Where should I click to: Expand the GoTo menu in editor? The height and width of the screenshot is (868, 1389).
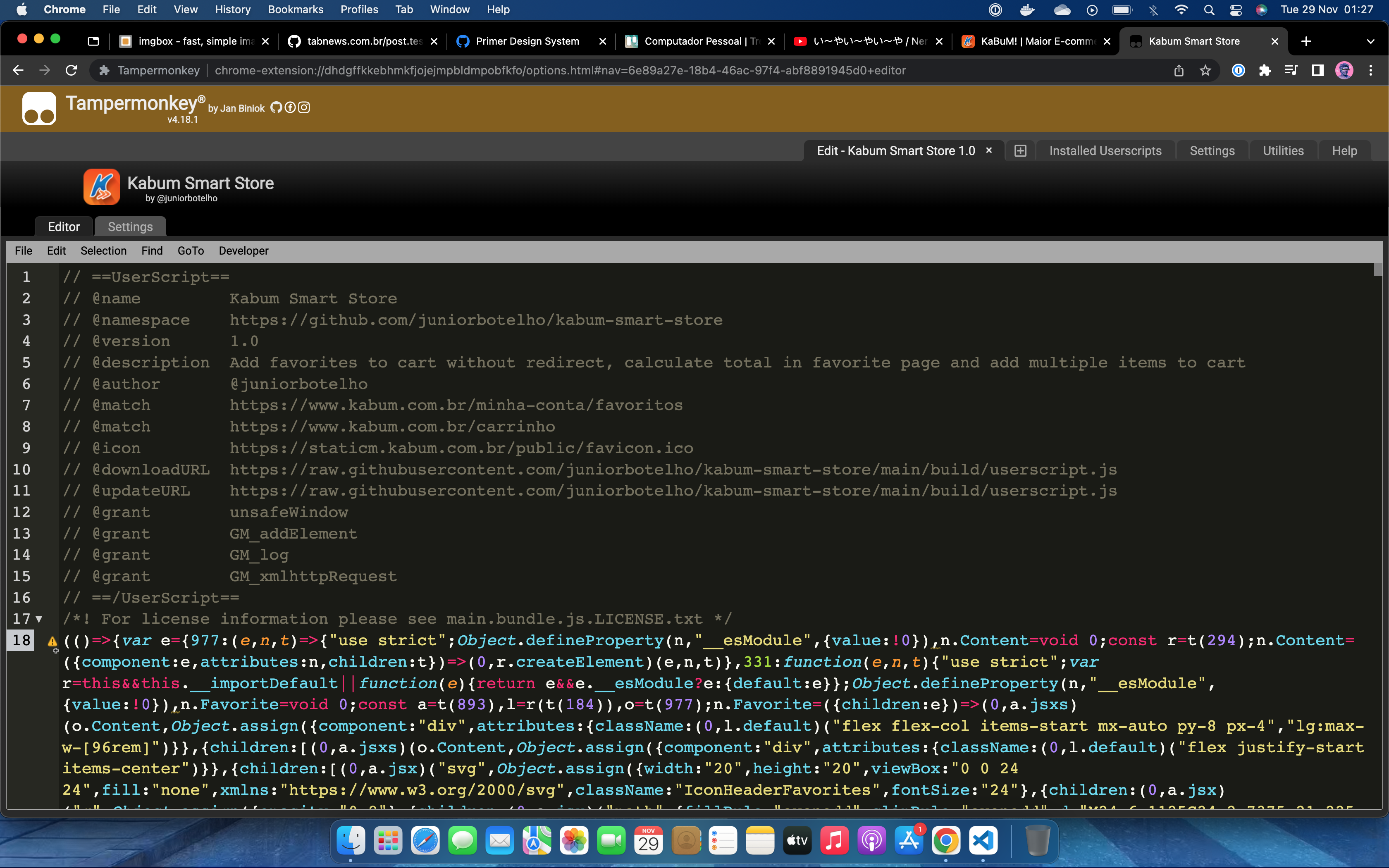[x=190, y=250]
